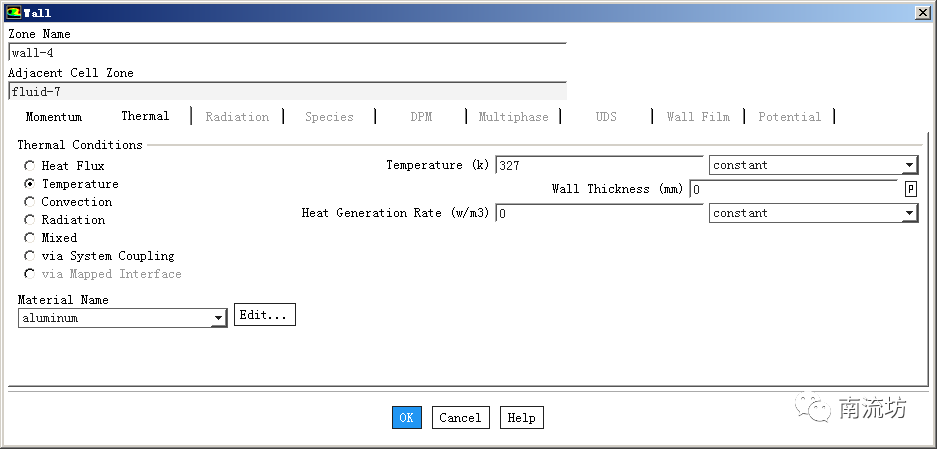Switch to the Momentum tab
This screenshot has height=449, width=937.
[54, 117]
